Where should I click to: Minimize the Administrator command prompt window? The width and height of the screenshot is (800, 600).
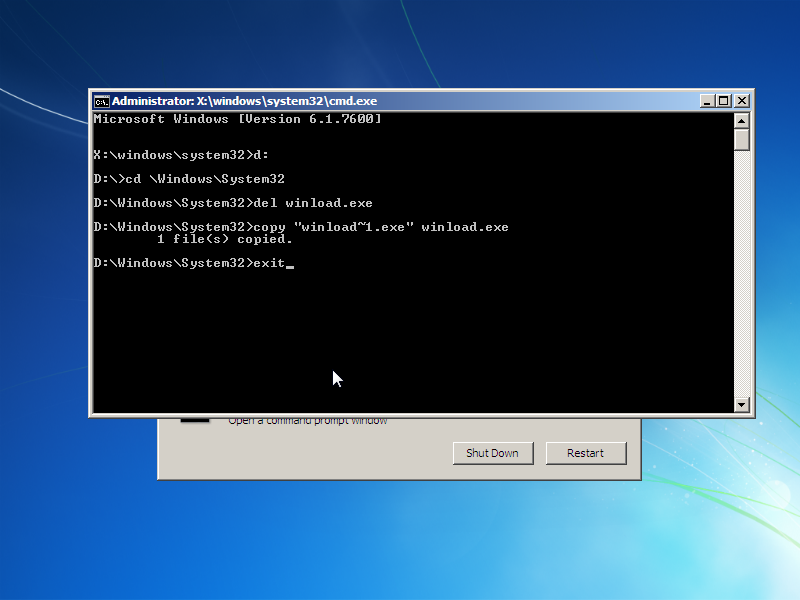tap(708, 101)
